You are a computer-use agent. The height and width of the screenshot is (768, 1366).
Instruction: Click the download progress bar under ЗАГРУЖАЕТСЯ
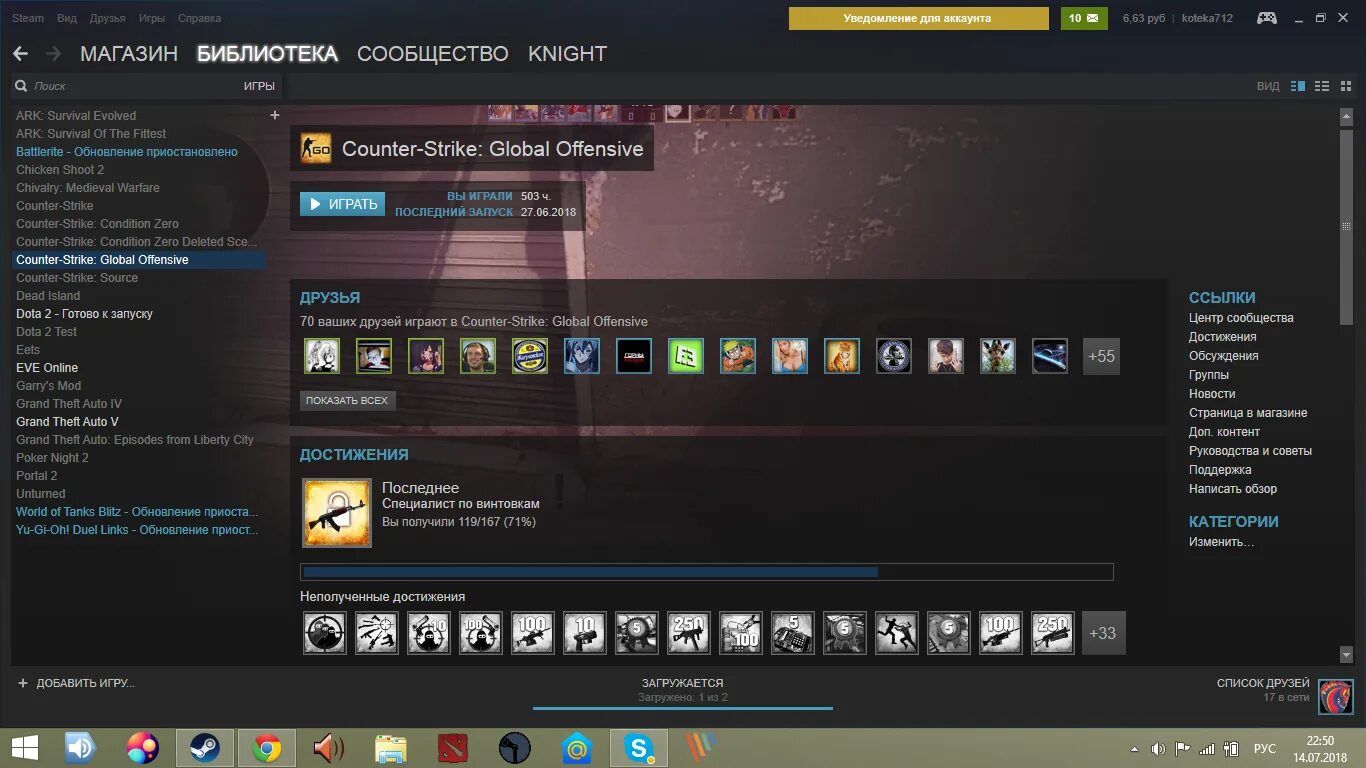click(x=683, y=708)
